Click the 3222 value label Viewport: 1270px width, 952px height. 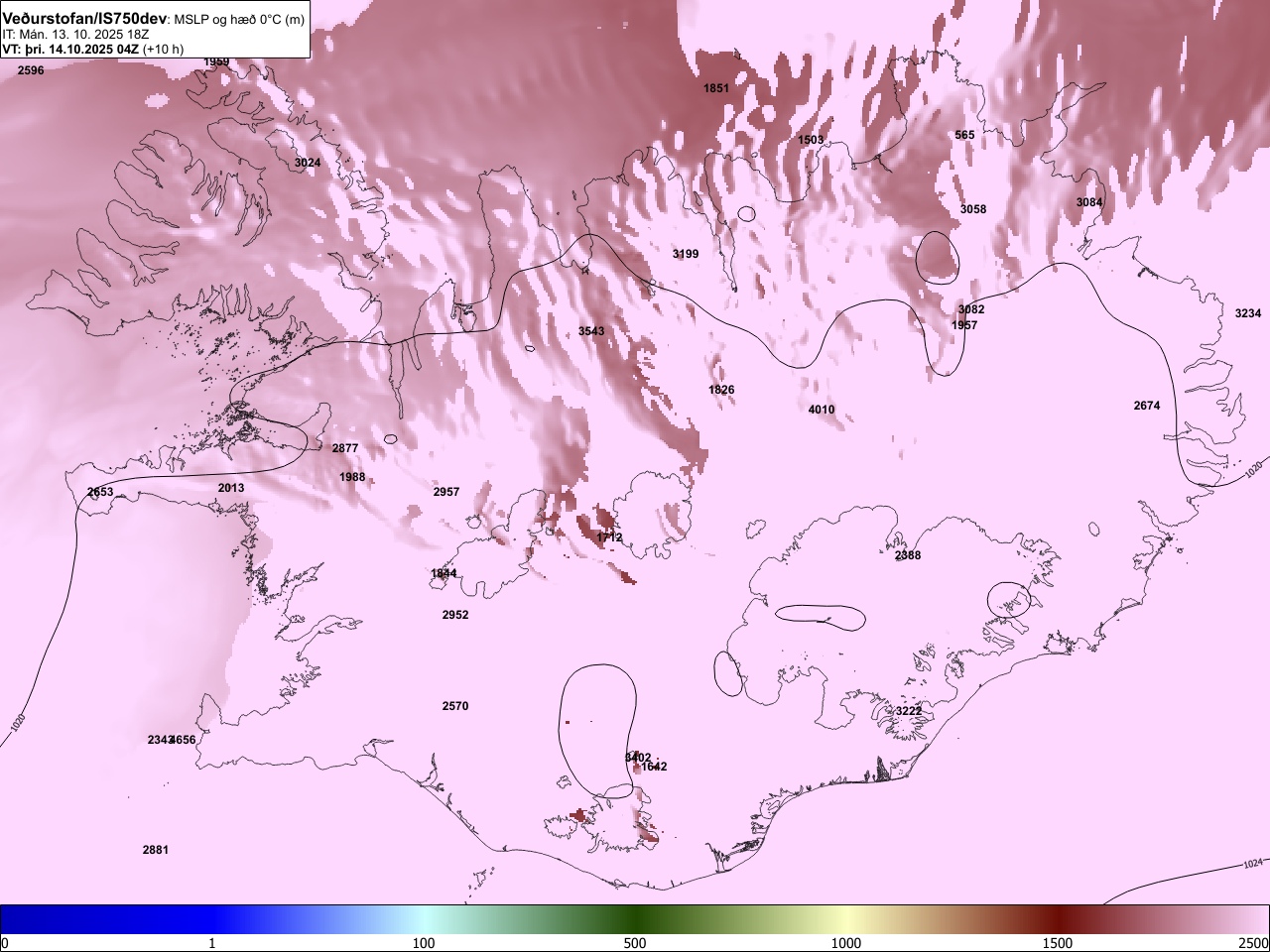(909, 711)
